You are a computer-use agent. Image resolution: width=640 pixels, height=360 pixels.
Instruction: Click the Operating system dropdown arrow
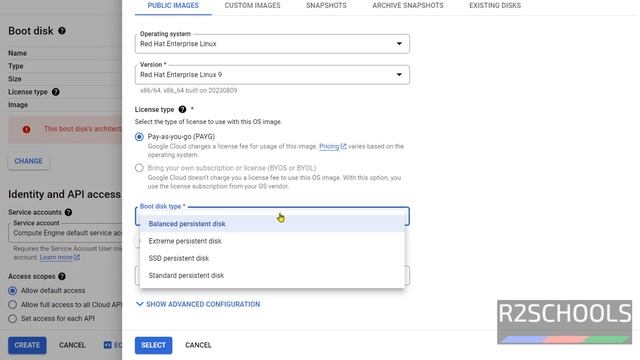(x=399, y=44)
